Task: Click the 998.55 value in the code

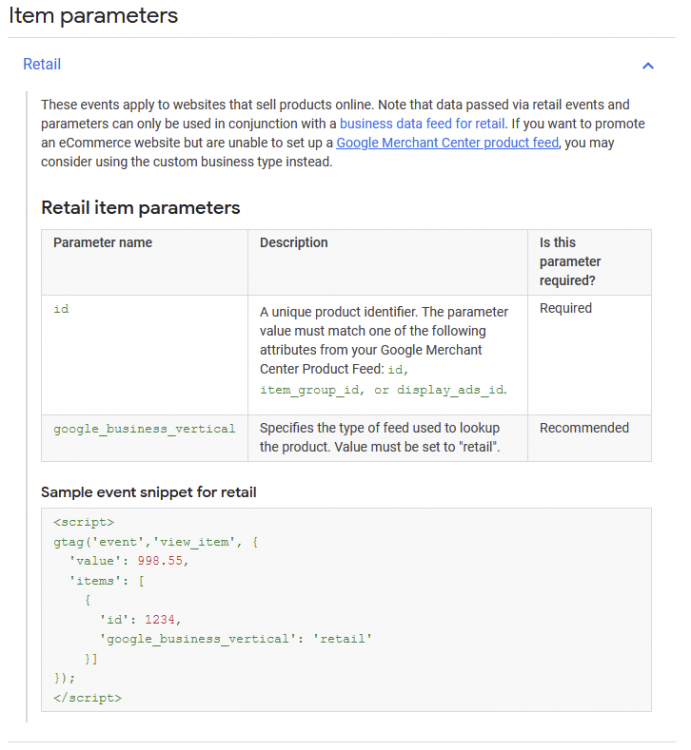Action: pos(162,561)
